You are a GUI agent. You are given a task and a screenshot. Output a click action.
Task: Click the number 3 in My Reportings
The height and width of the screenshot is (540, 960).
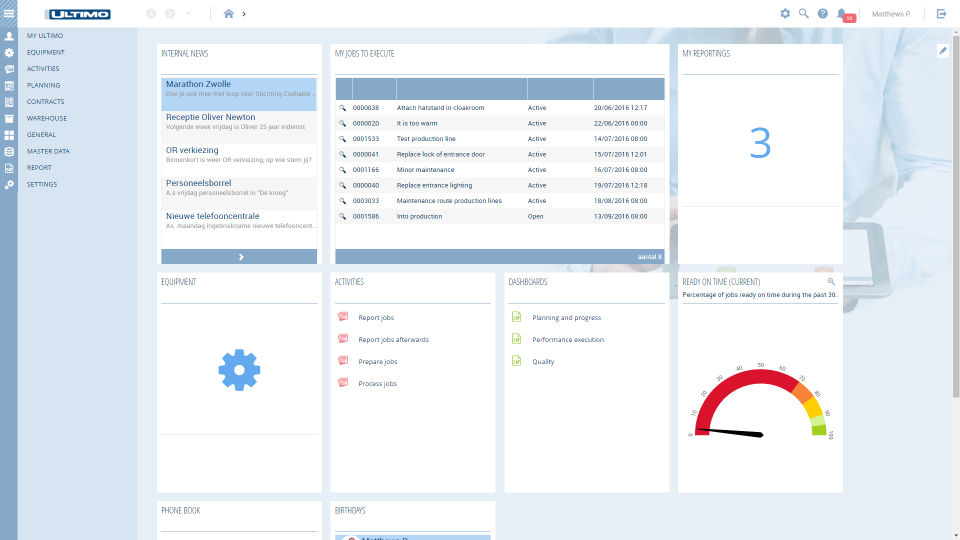760,144
